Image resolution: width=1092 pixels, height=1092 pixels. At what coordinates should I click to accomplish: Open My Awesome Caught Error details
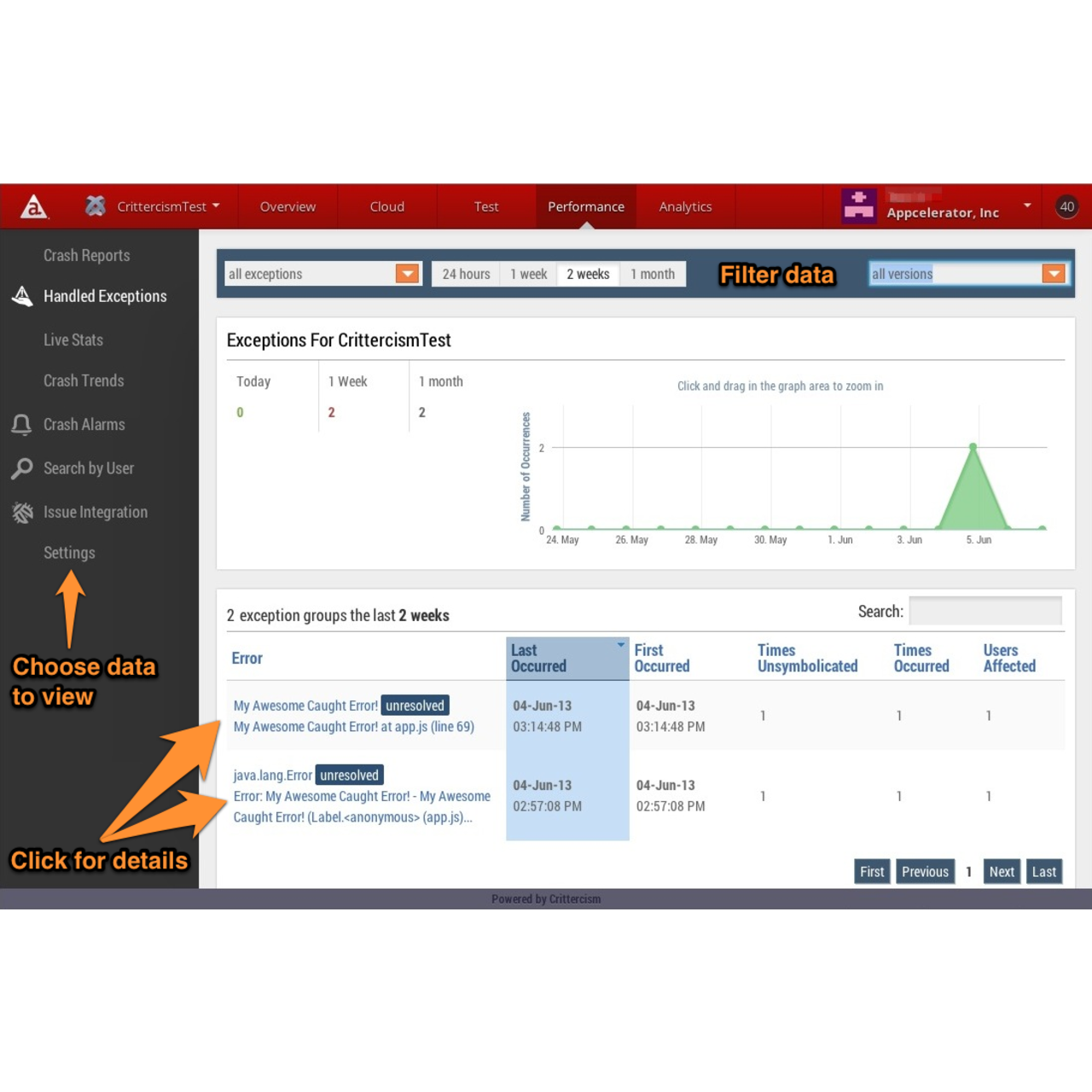click(x=305, y=706)
